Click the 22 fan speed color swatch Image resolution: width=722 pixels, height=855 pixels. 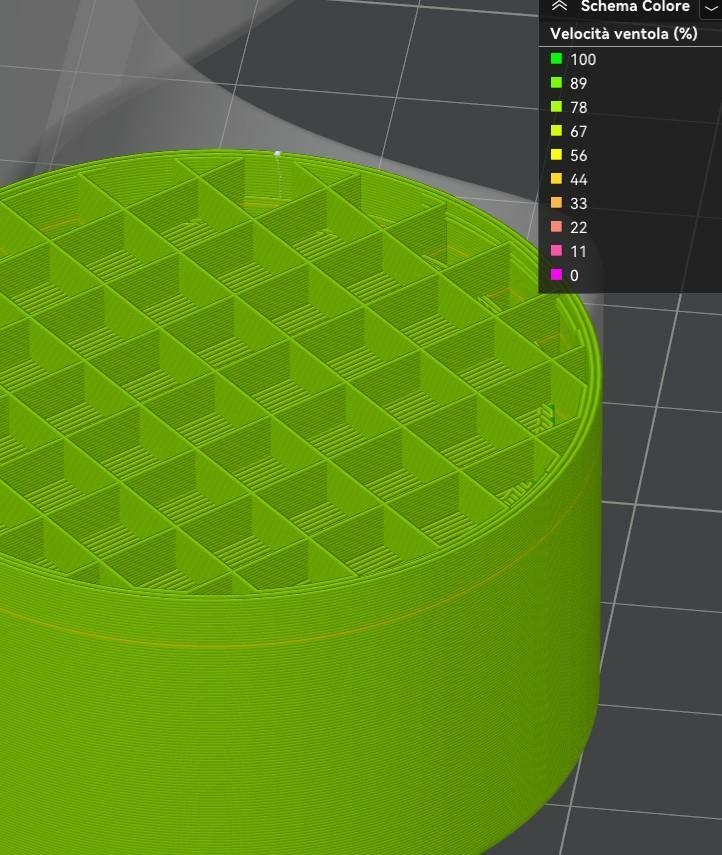point(556,226)
